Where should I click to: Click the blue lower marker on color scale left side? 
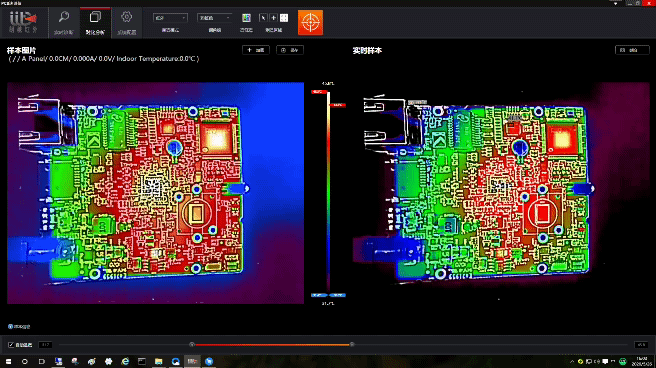pyautogui.click(x=319, y=295)
